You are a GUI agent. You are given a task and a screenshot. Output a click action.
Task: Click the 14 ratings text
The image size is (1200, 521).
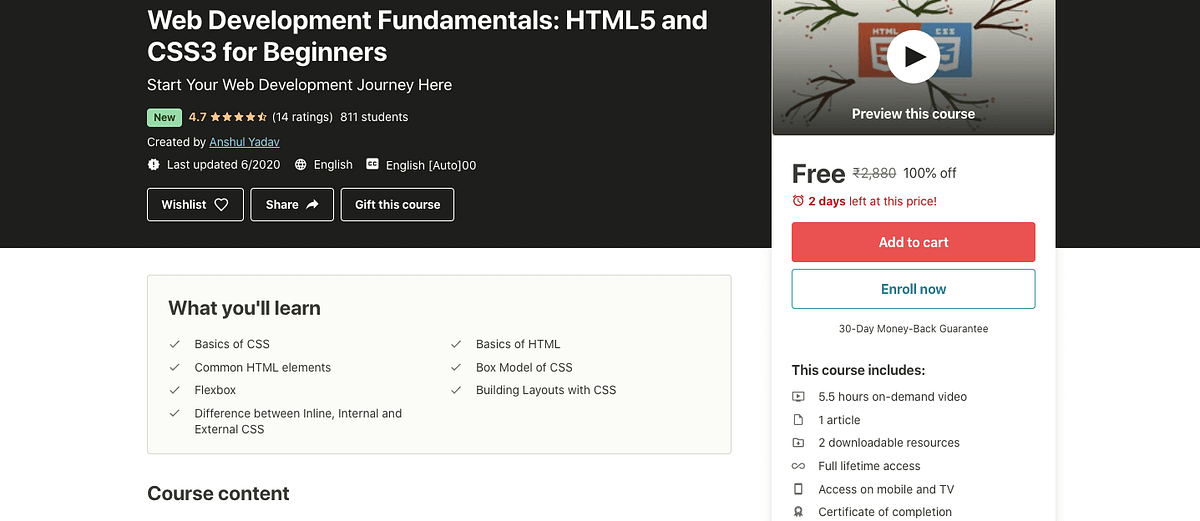pyautogui.click(x=302, y=117)
